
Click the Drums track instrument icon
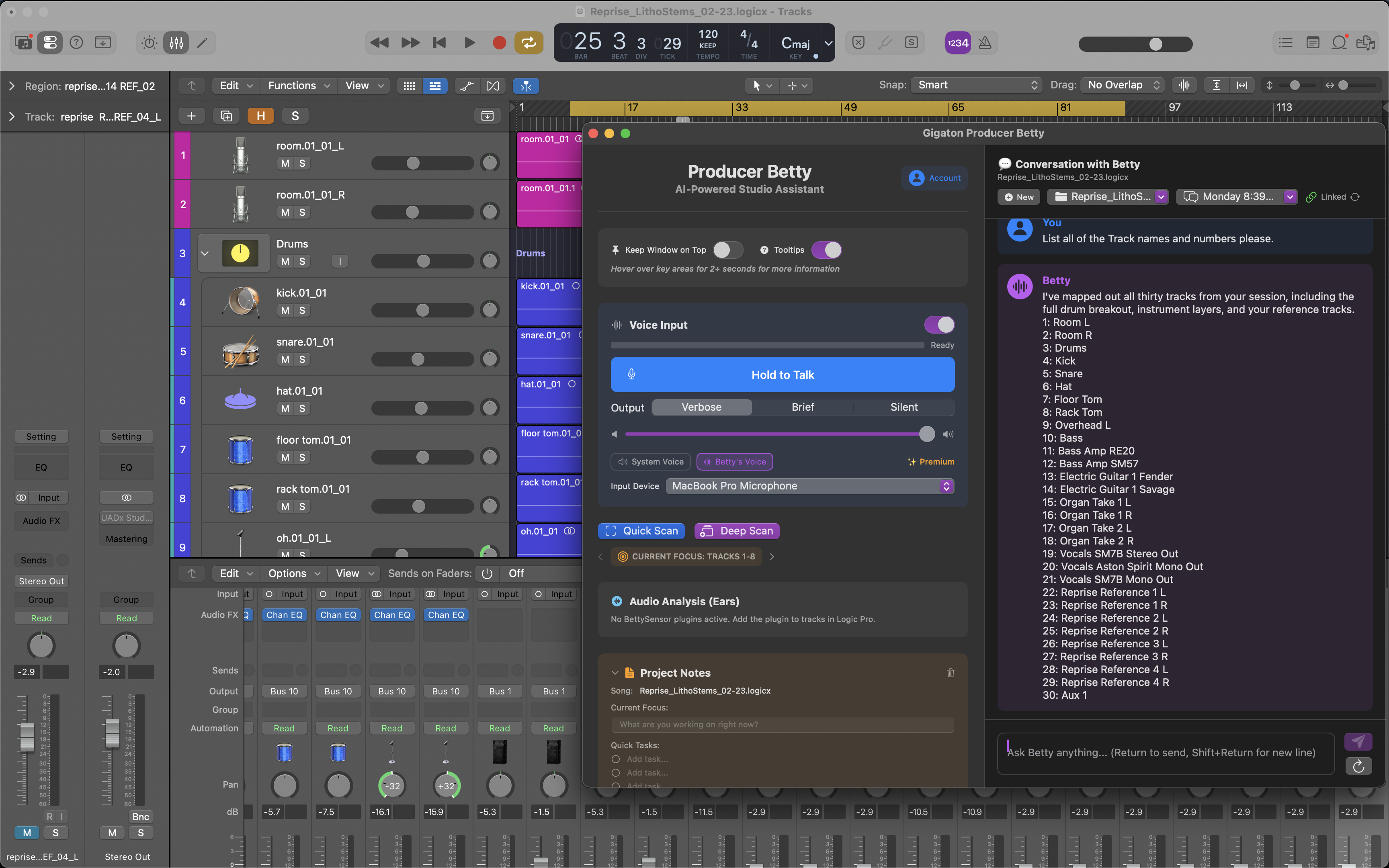tap(240, 253)
